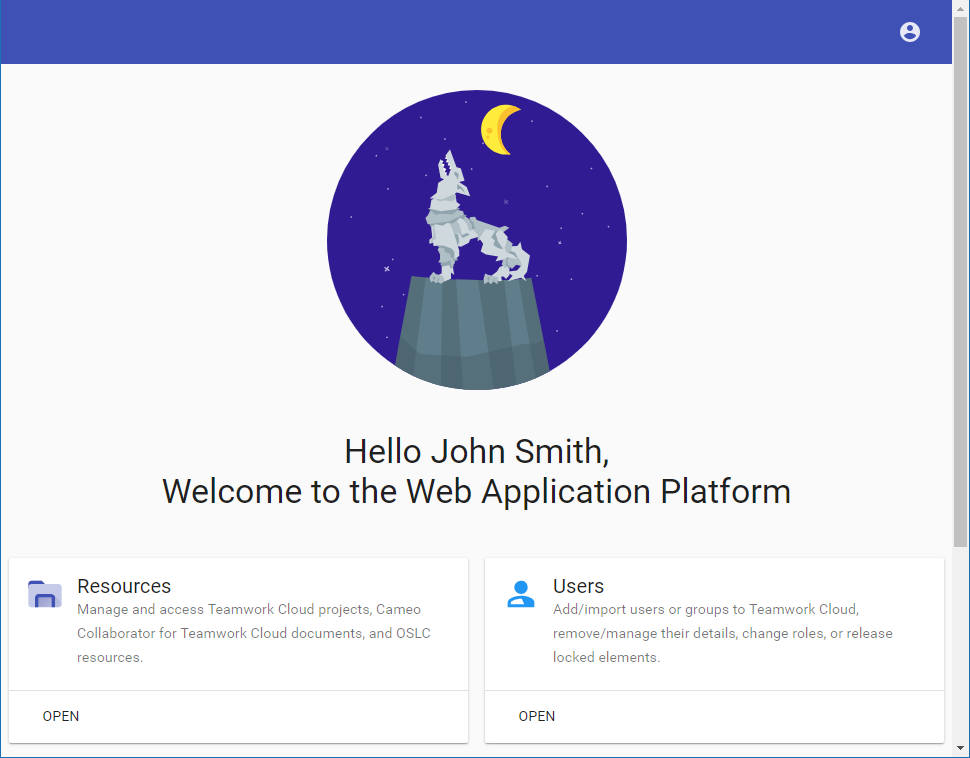Click the blue top header bar
Image resolution: width=970 pixels, height=758 pixels.
(450, 32)
